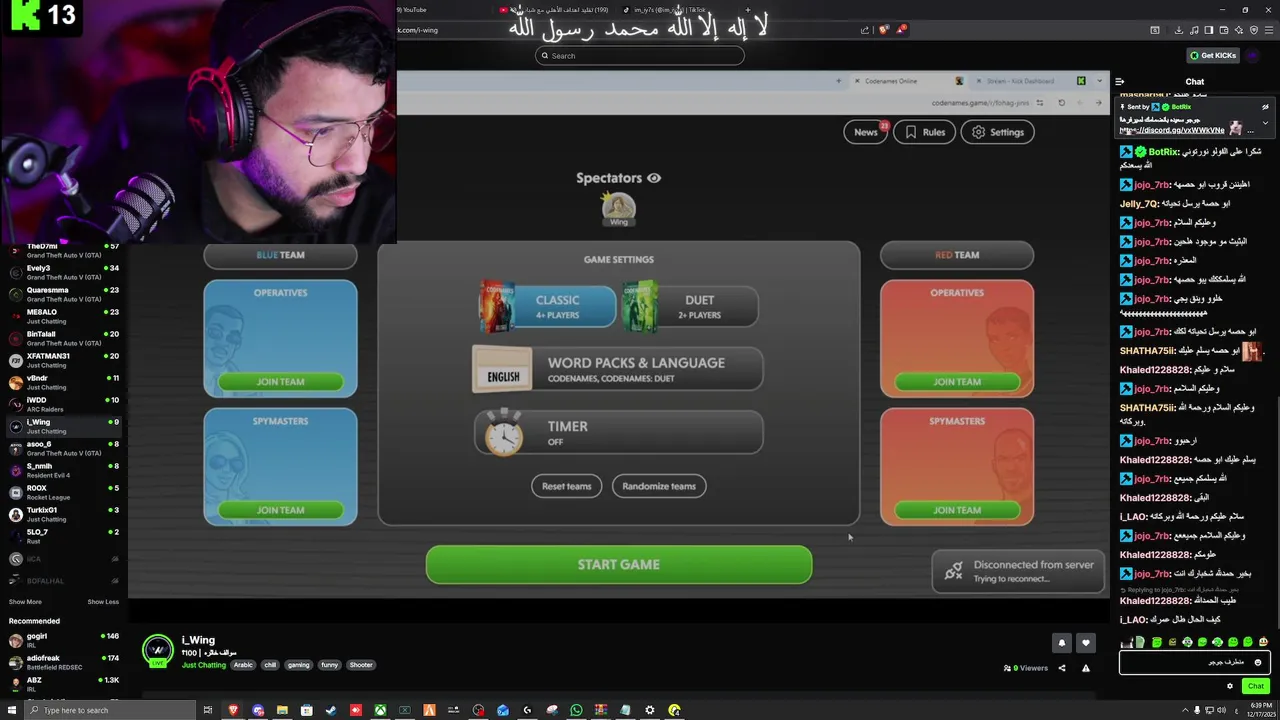Open the Leo AI sparkle icon

(x=1239, y=30)
